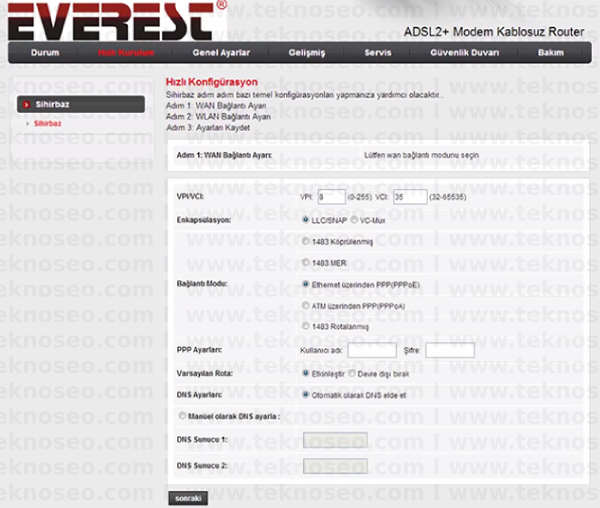Click the 'ADSL2+ Modem Kablosuz Router' title

pos(494,32)
